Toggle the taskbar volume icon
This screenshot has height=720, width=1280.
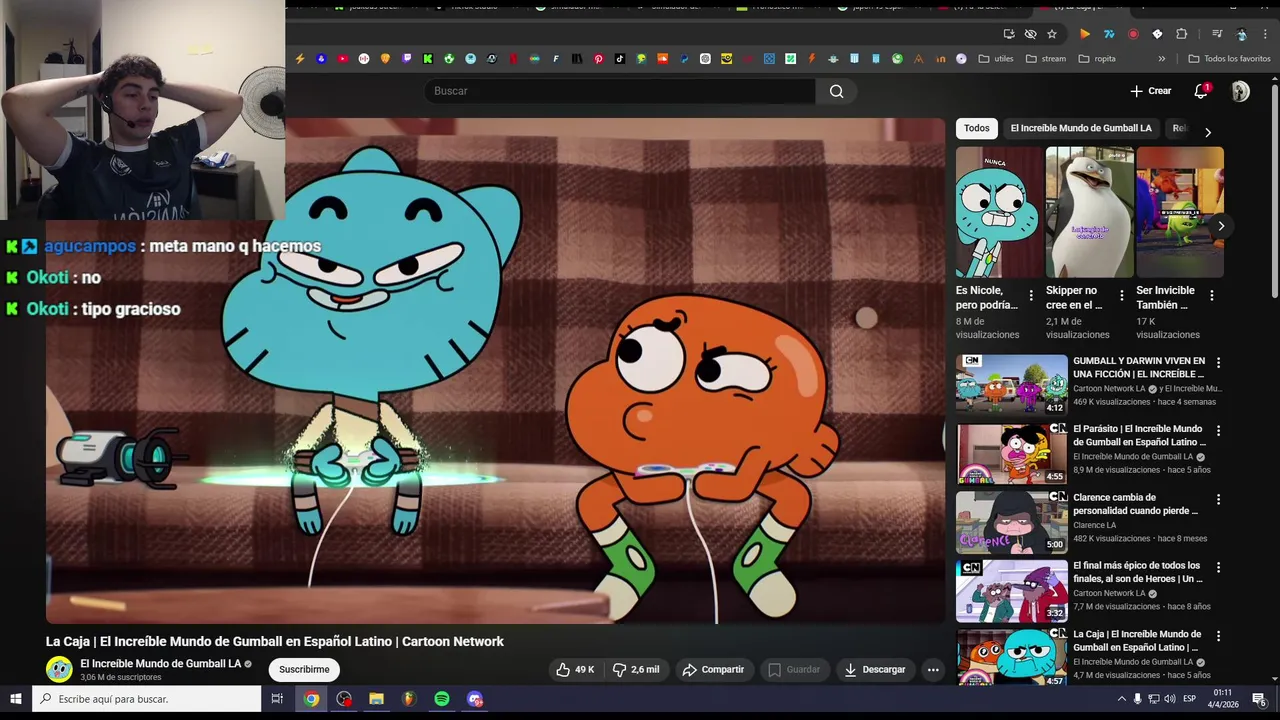[x=1170, y=699]
